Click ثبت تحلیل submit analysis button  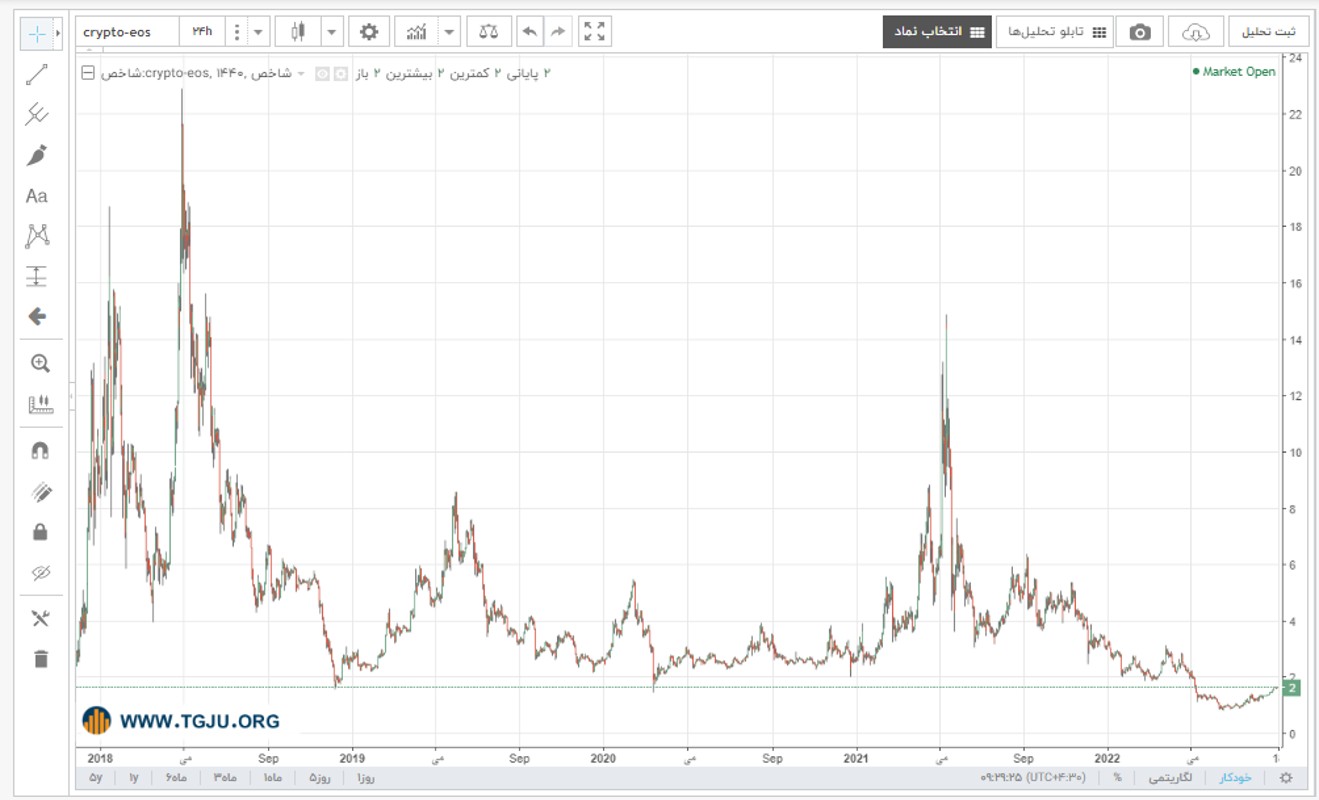pyautogui.click(x=1268, y=32)
